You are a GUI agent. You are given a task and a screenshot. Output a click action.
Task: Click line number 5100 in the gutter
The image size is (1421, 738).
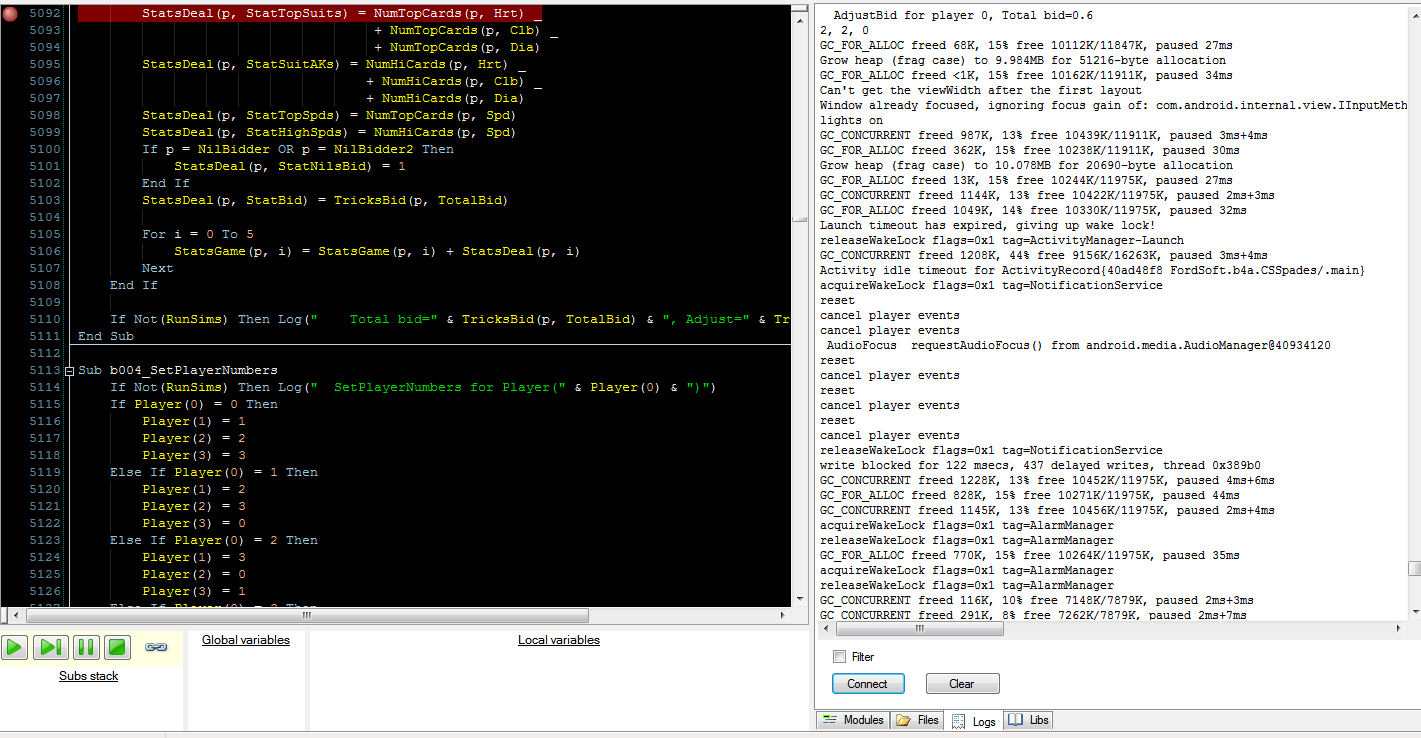tap(45, 149)
